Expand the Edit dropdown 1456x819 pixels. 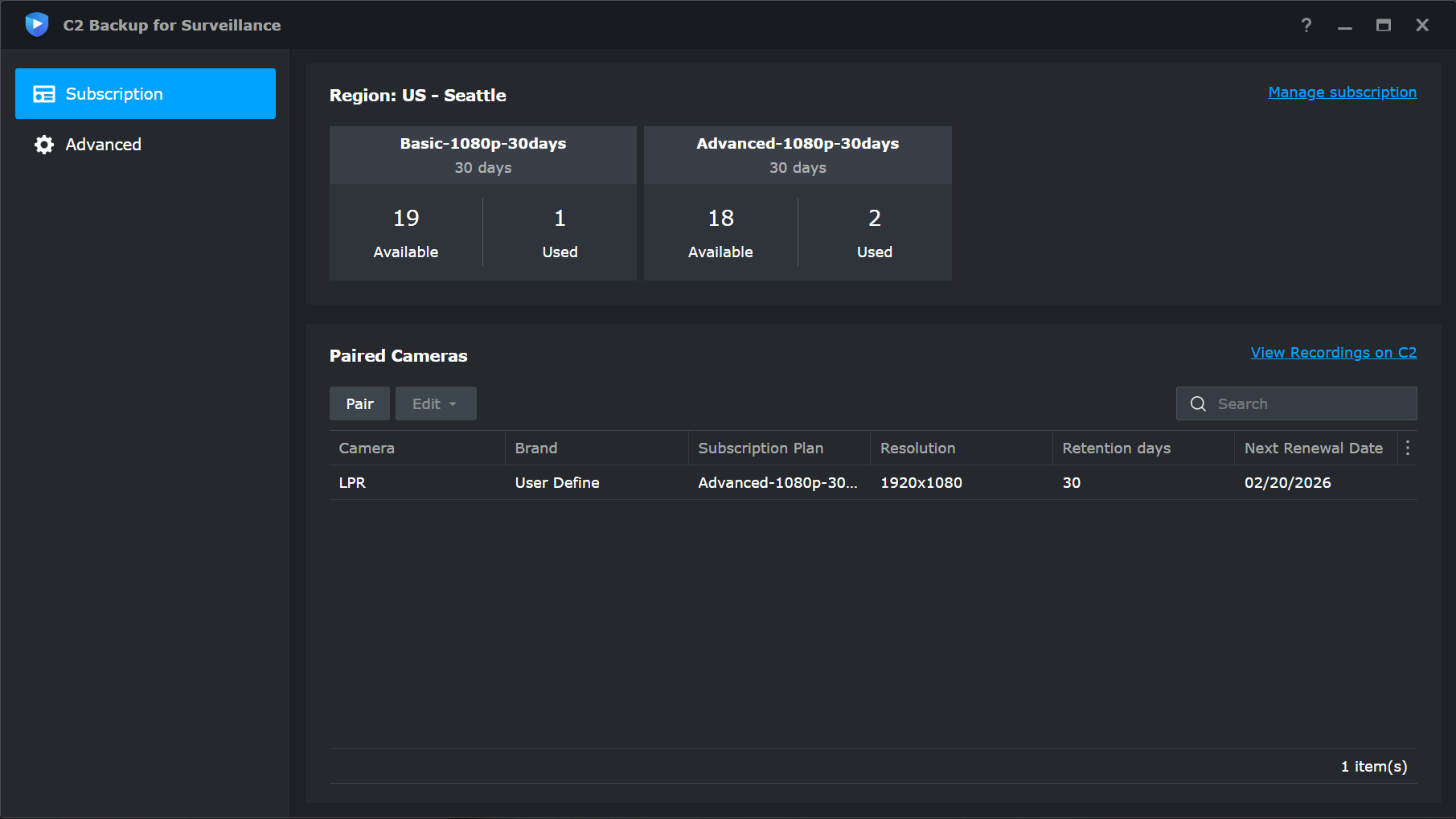coord(435,403)
